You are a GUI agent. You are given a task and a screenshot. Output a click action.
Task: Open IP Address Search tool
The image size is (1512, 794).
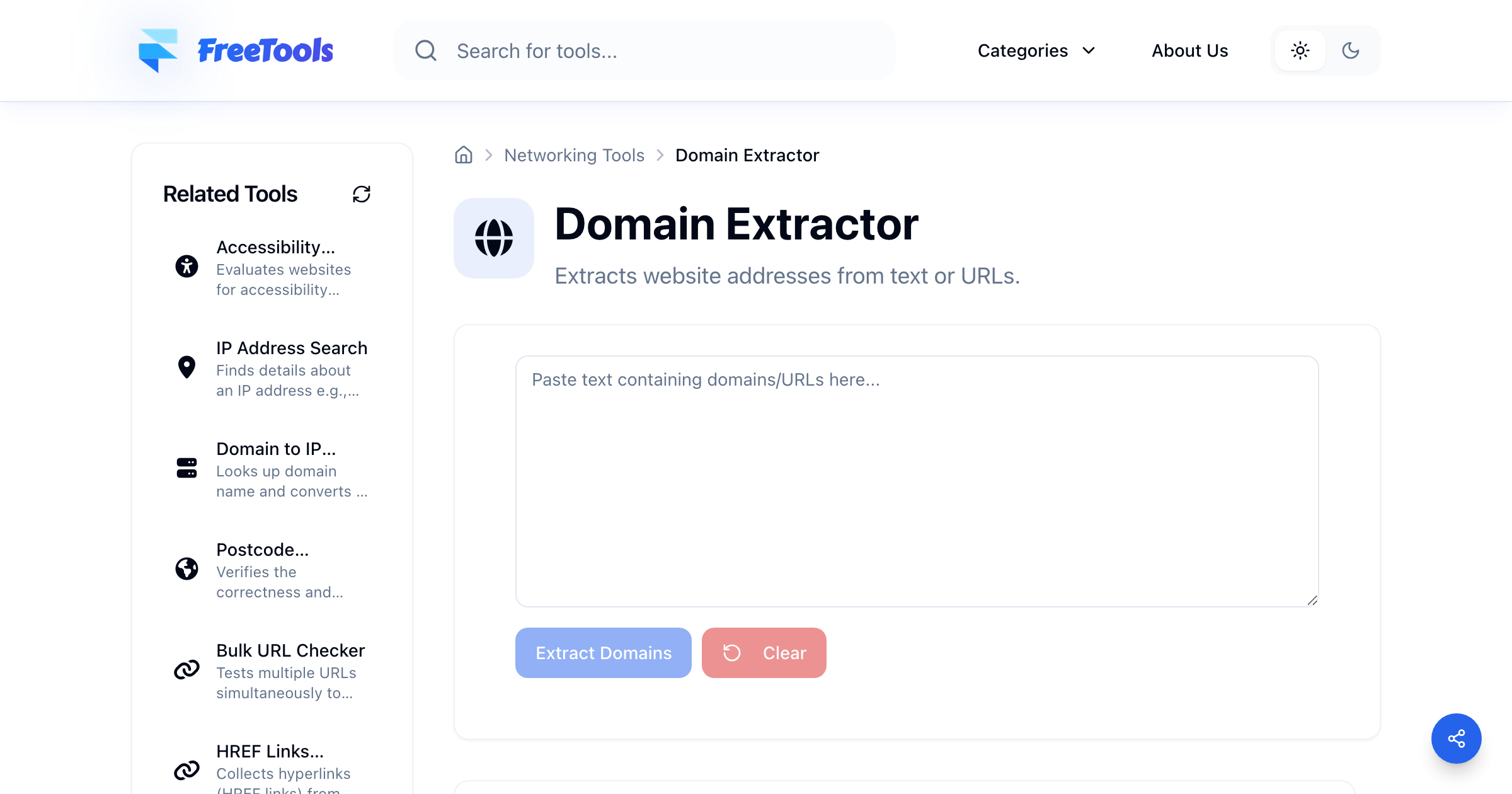272,368
